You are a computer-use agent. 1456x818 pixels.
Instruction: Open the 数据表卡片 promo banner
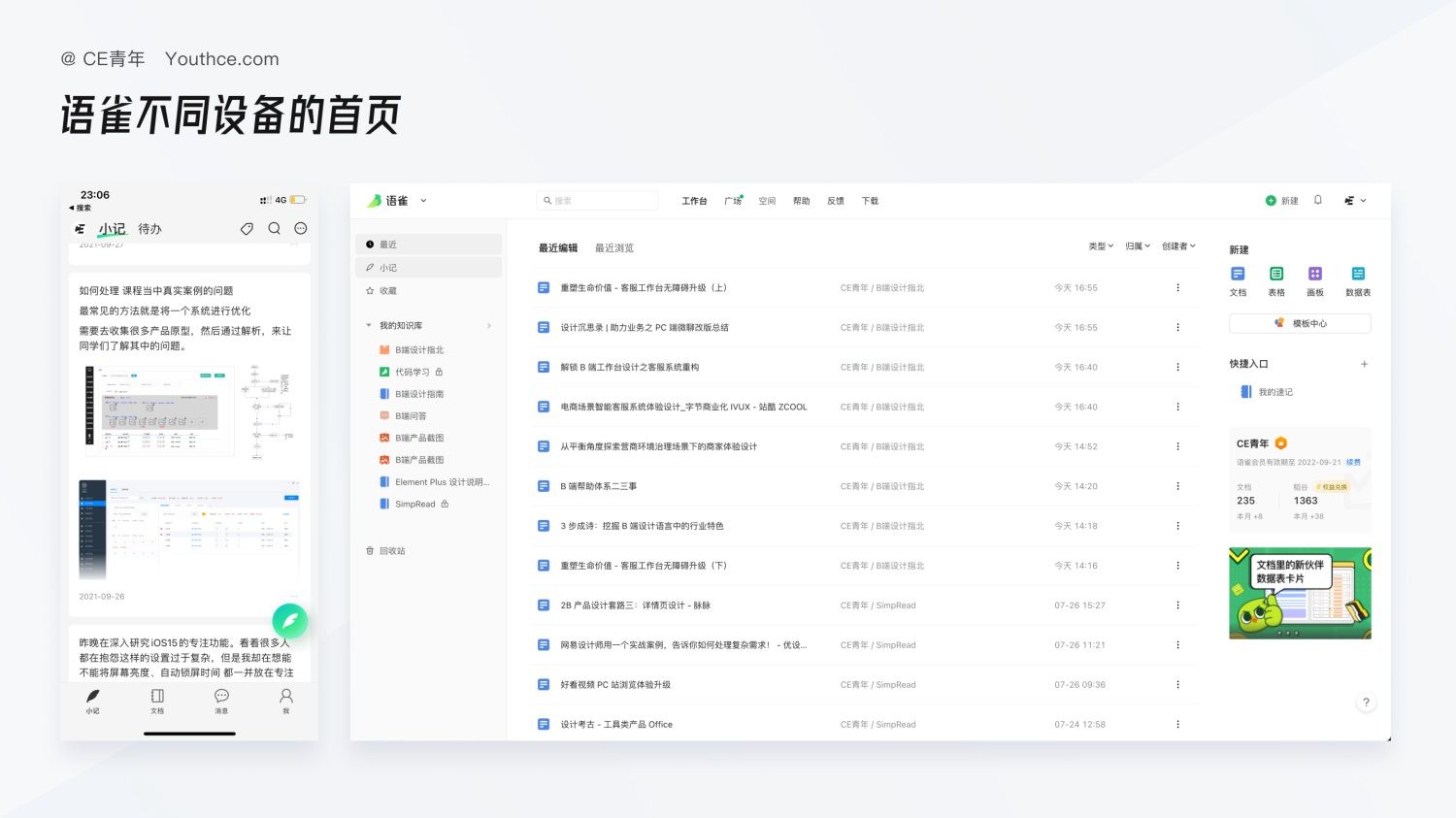1300,593
